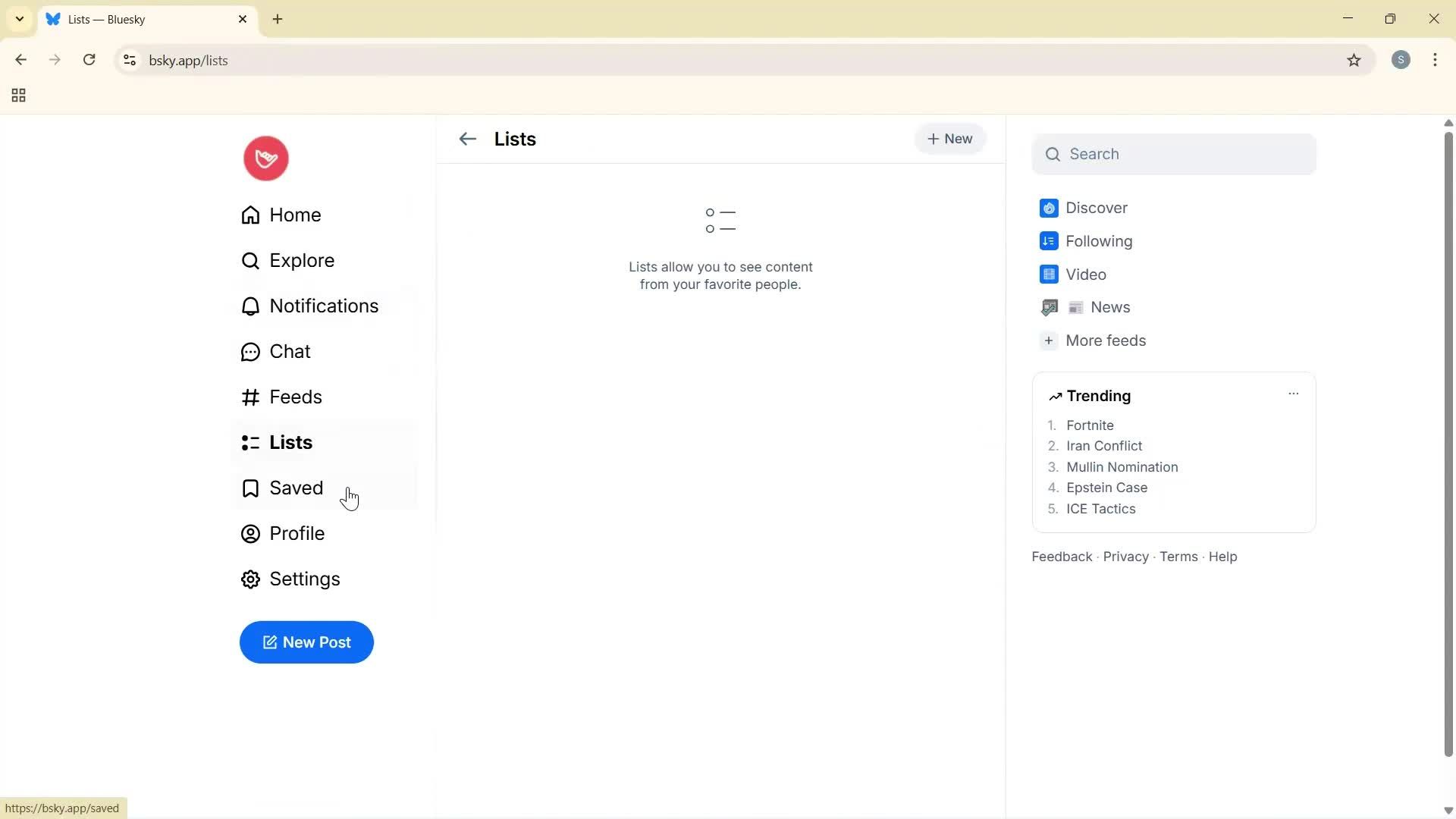The image size is (1456, 819).
Task: Click the Bluesky profile avatar
Action: point(265,158)
